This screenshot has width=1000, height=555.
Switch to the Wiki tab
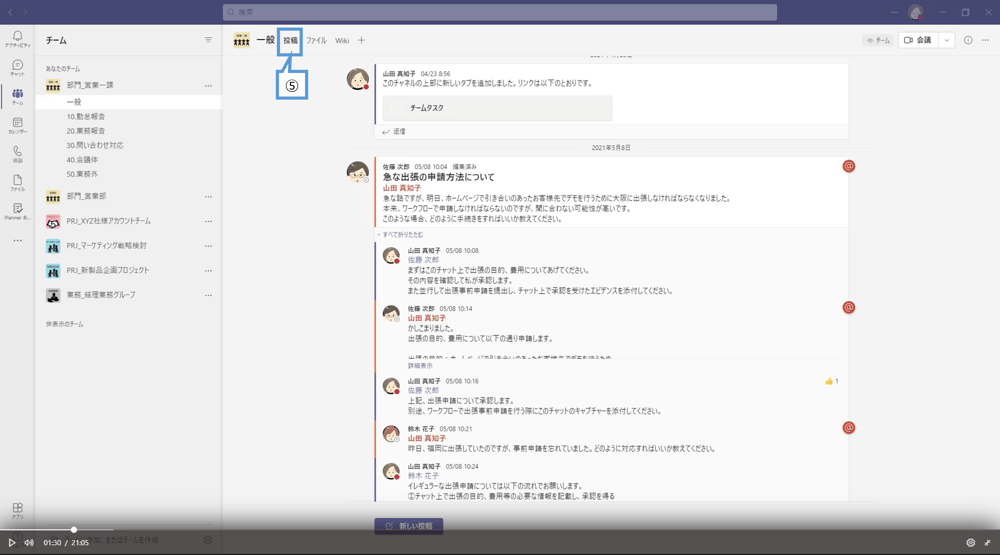point(342,40)
